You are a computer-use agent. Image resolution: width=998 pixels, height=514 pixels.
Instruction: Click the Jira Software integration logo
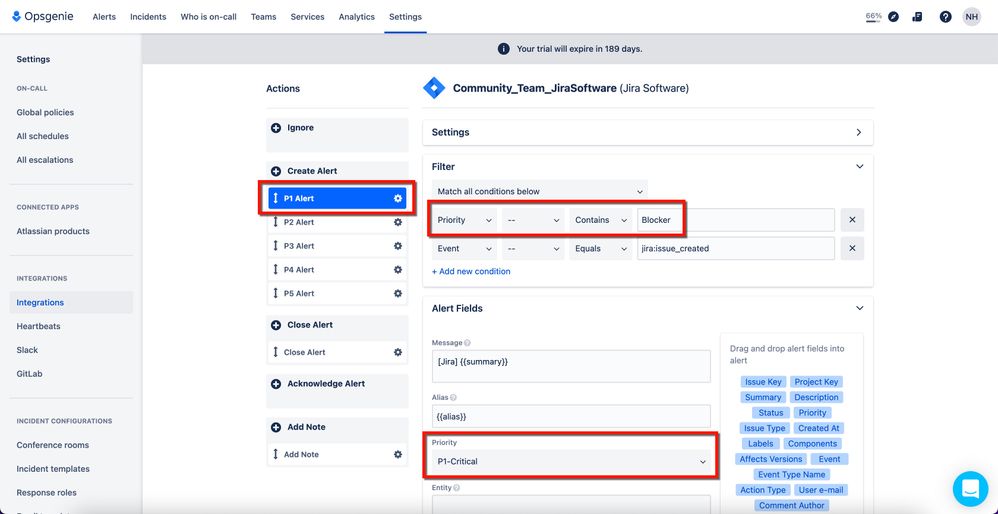[434, 88]
